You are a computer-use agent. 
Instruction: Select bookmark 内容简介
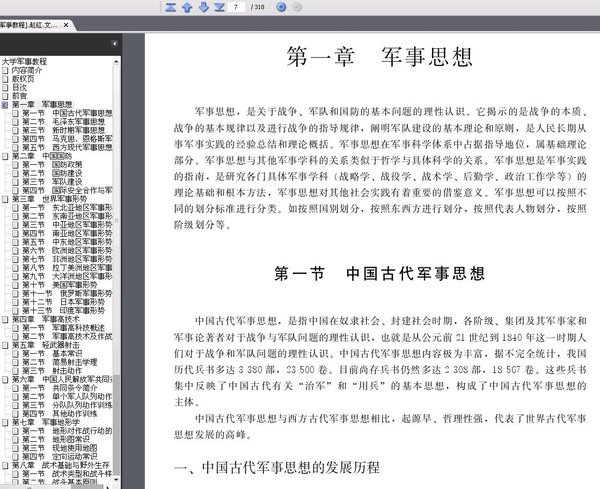pos(27,70)
